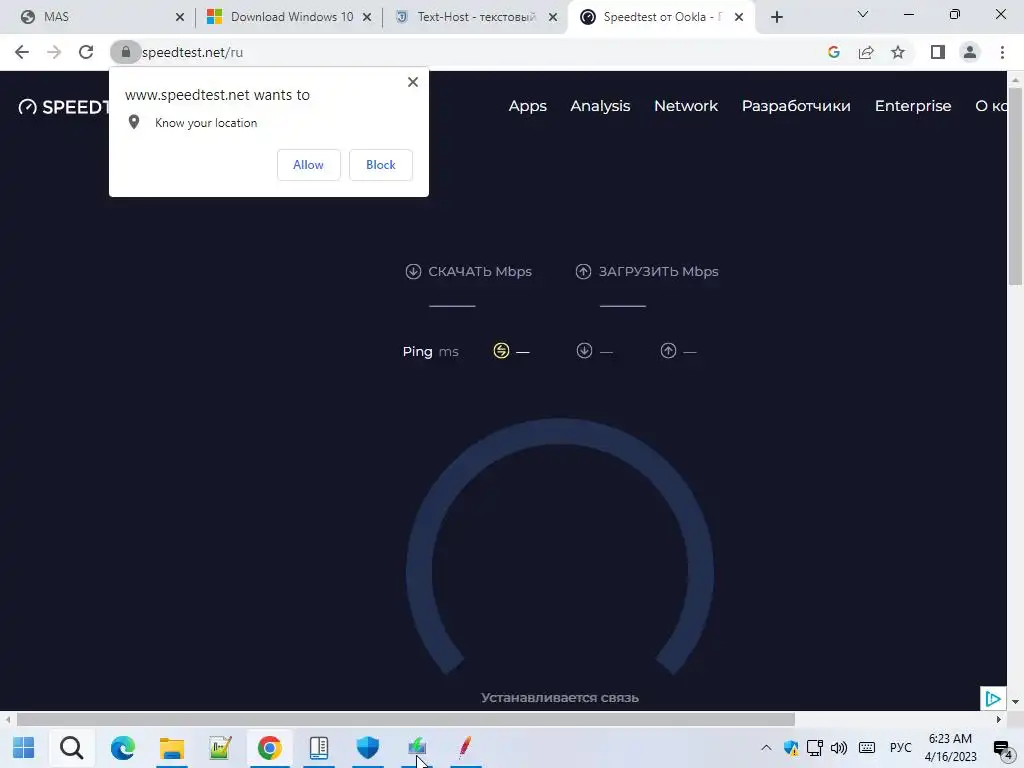The width and height of the screenshot is (1024, 768).
Task: Bookmark this tab with the star
Action: 898,52
